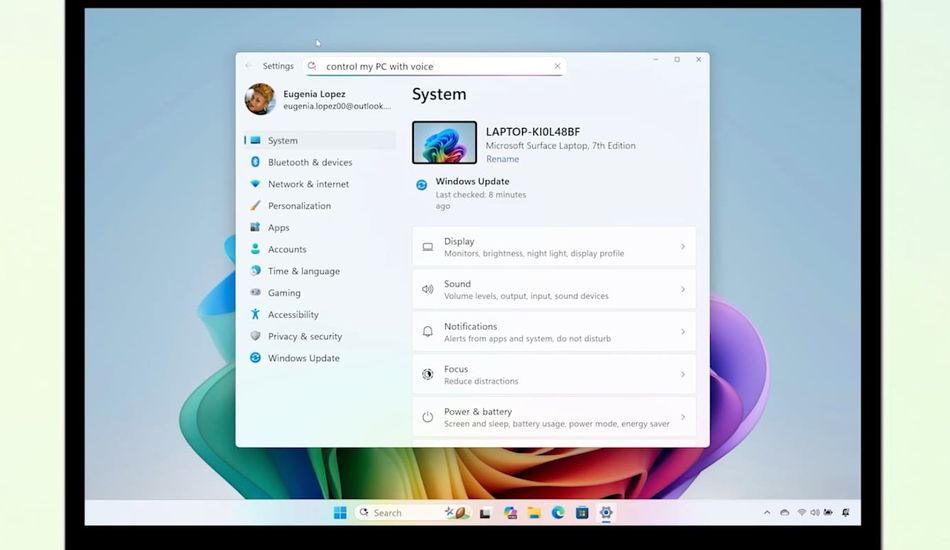Open Microsoft Edge from the taskbar
950x550 pixels.
pyautogui.click(x=558, y=513)
